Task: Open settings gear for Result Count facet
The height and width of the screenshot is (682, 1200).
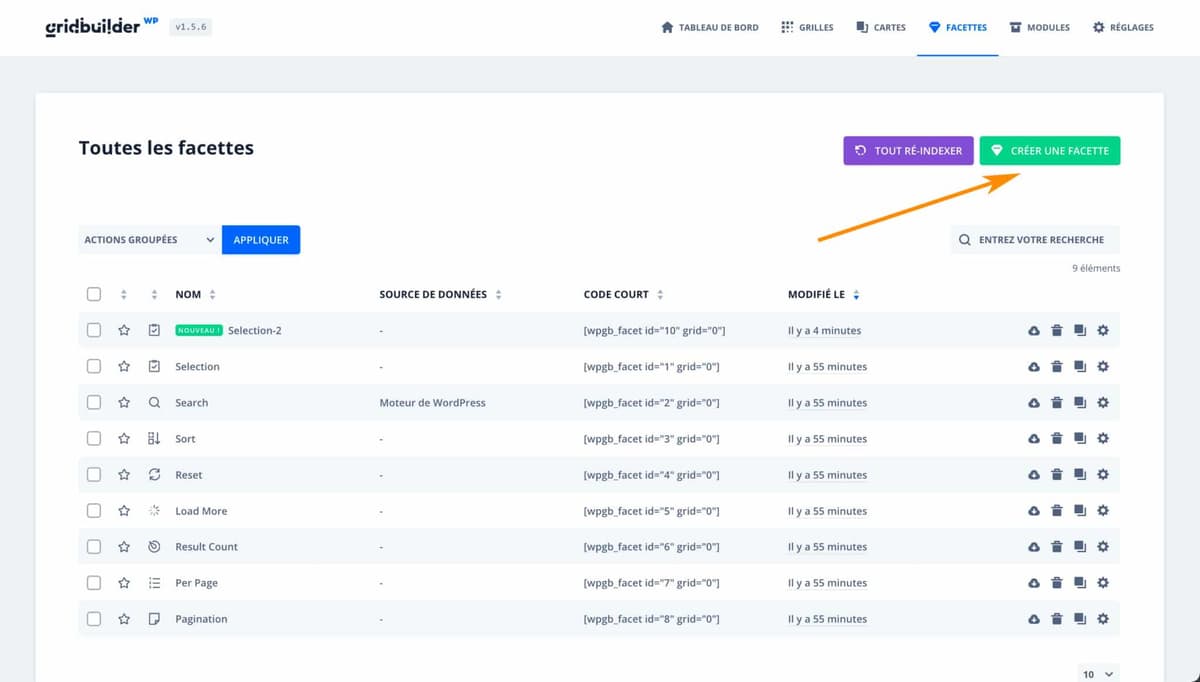Action: point(1103,547)
